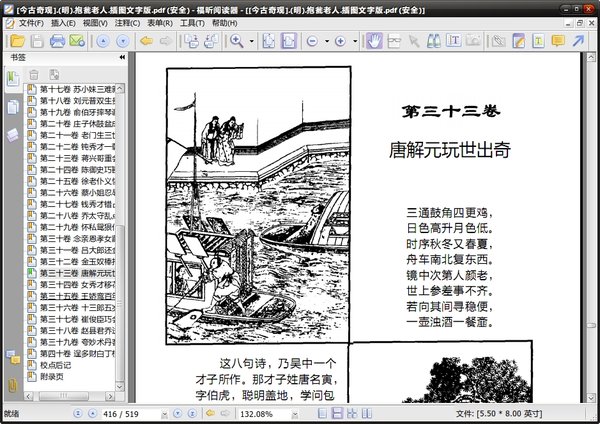The width and height of the screenshot is (600, 424).
Task: Email the document with the envelope icon
Action: [x=77, y=41]
